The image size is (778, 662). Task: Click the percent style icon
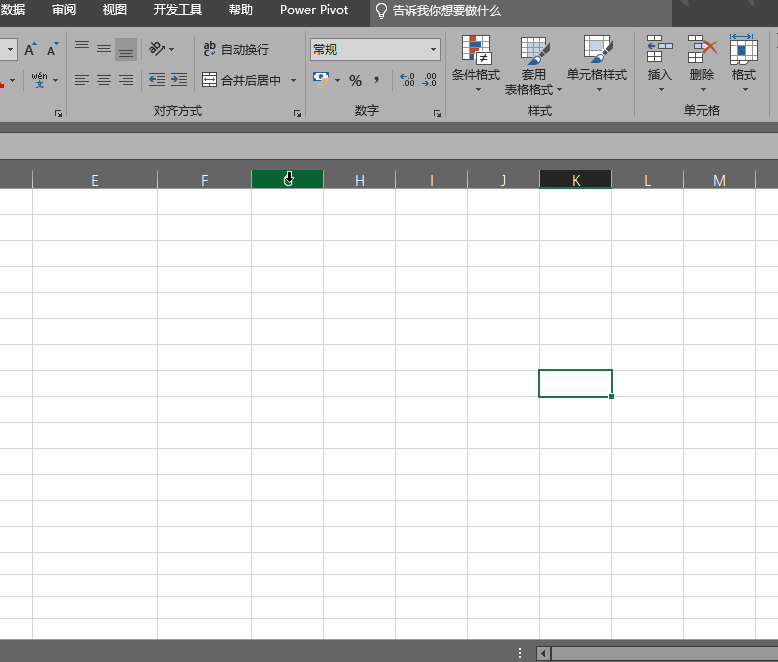coord(355,80)
